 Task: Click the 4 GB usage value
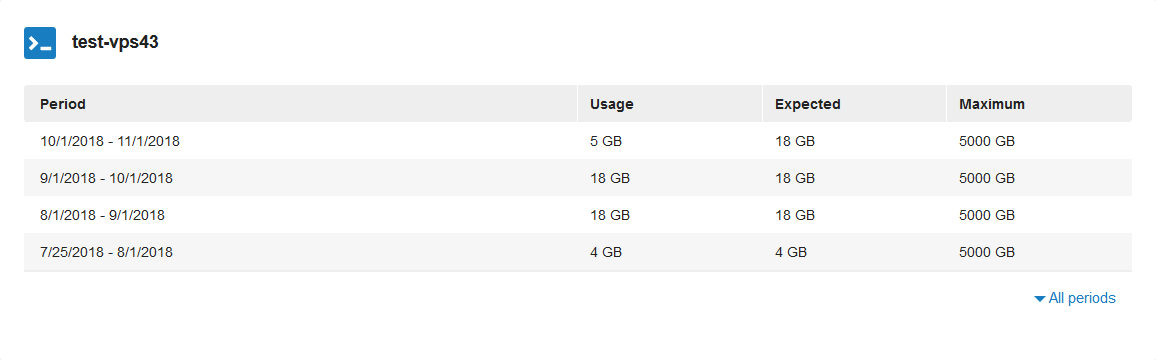tap(606, 252)
